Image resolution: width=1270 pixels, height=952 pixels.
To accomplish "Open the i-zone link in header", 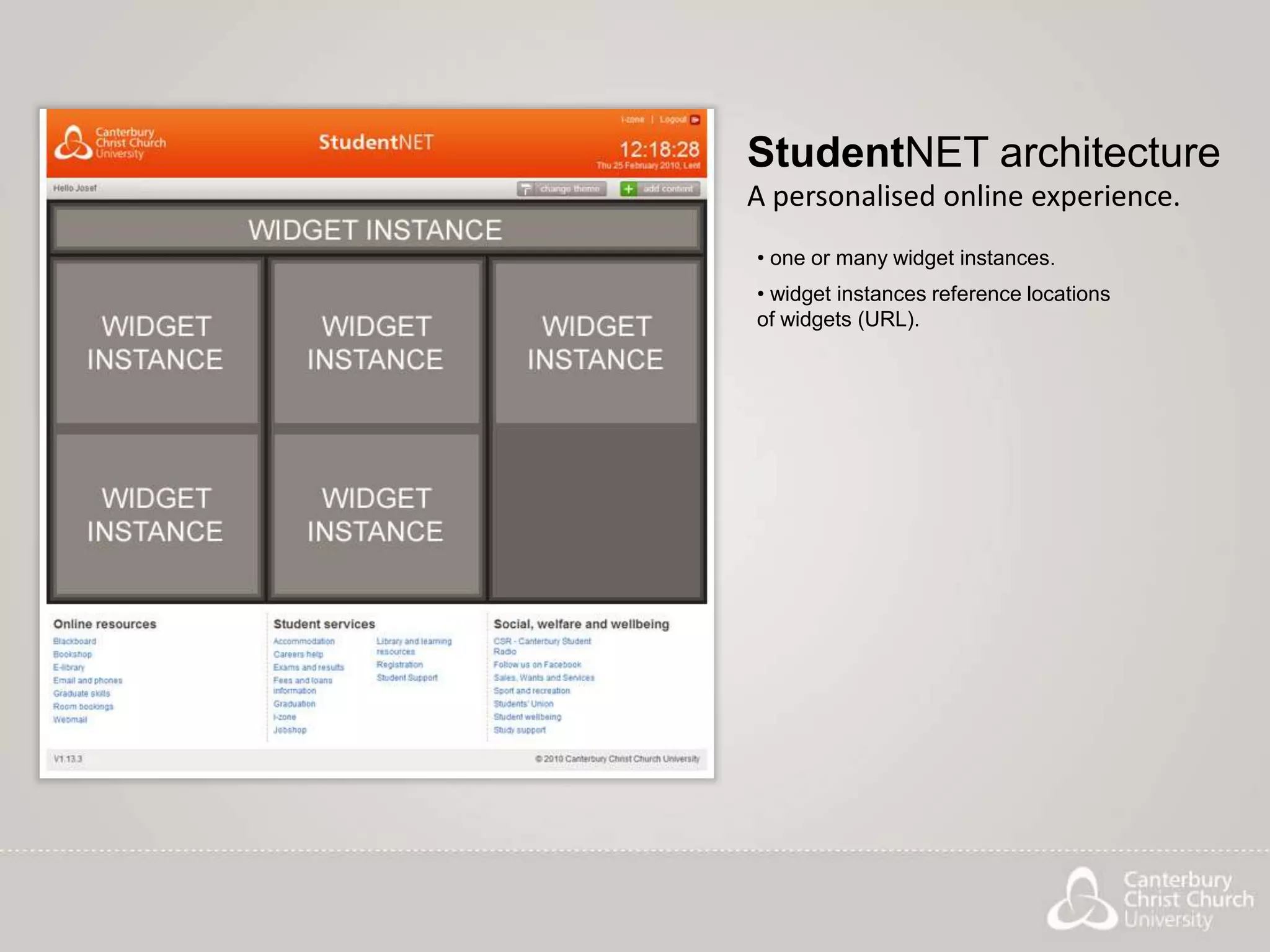I will pyautogui.click(x=633, y=120).
